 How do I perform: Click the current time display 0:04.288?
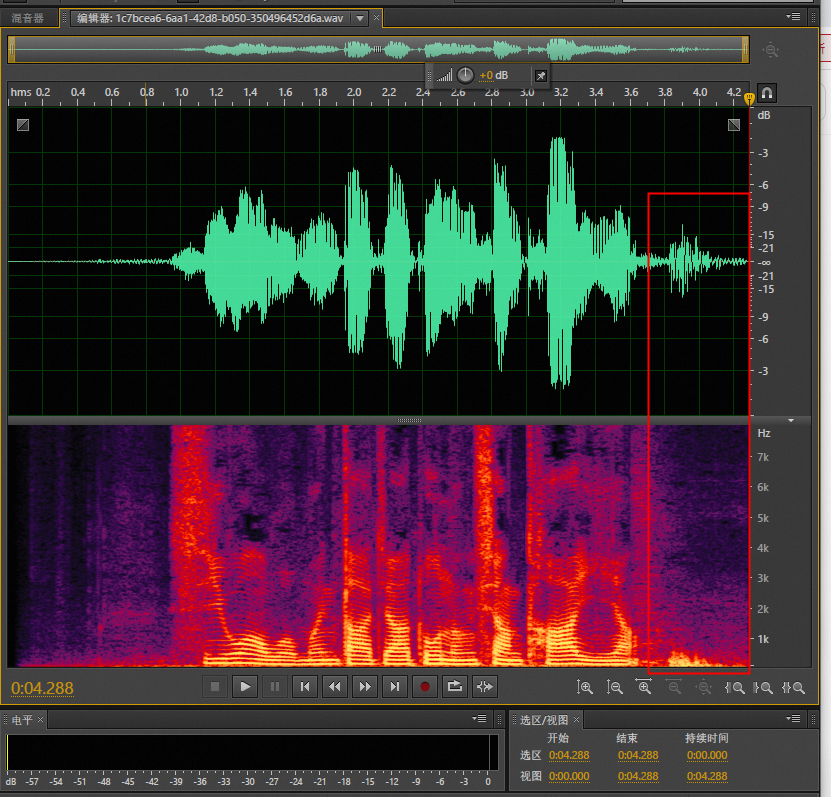[42, 688]
